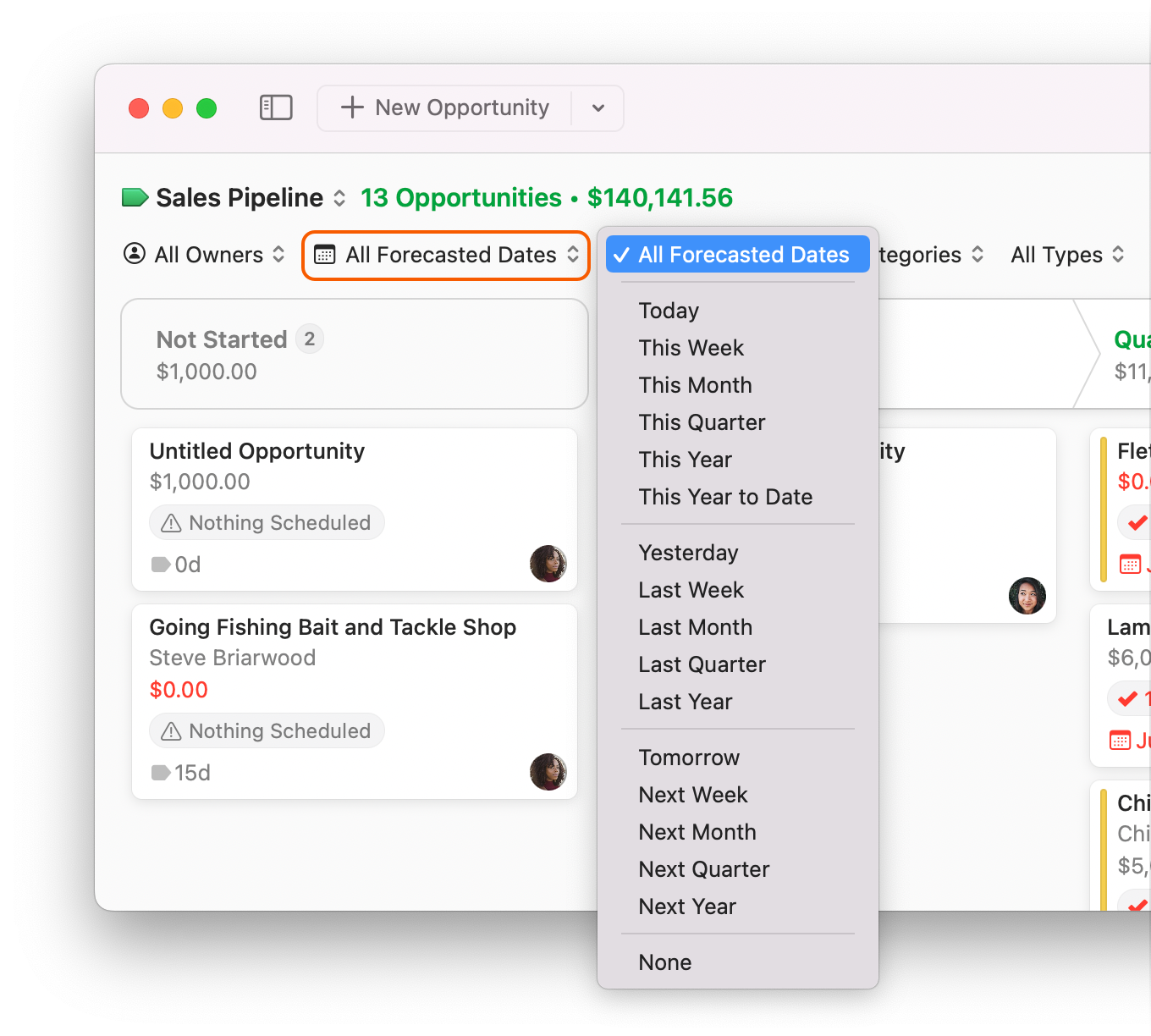Expand the New Opportunity split-button chevron

(x=598, y=107)
